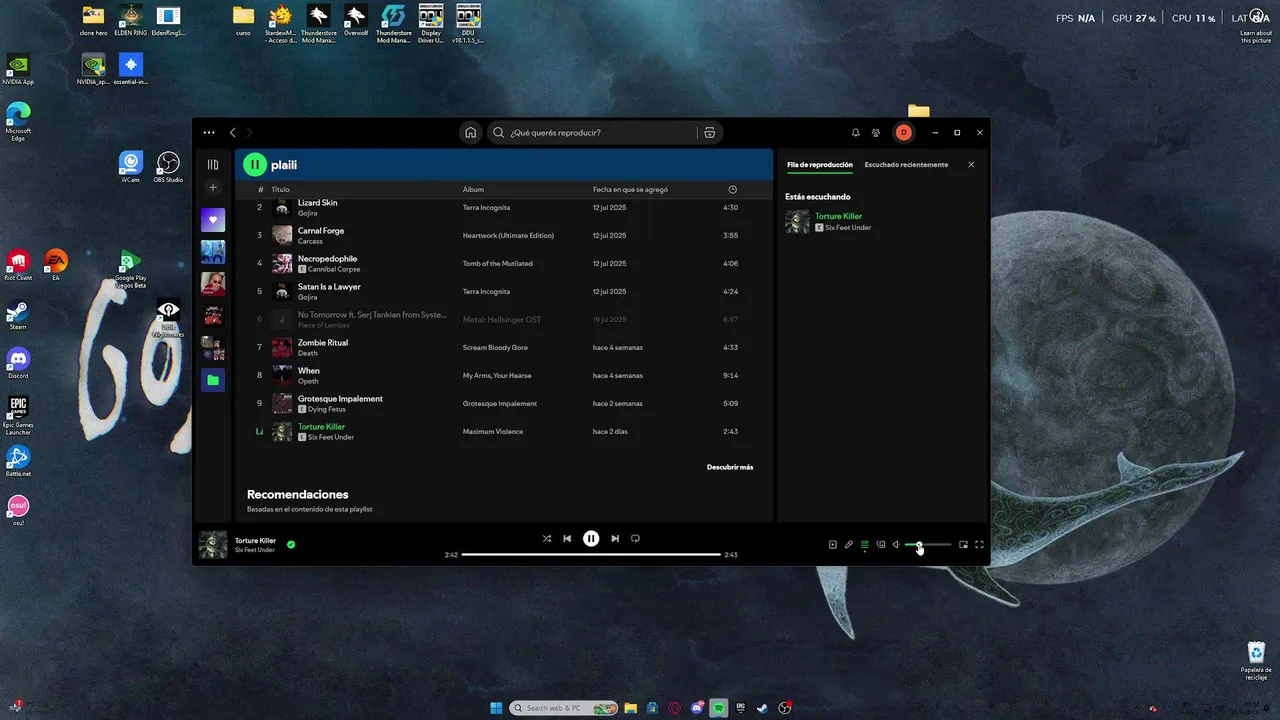
Task: Mute with the volume speaker icon
Action: 896,545
